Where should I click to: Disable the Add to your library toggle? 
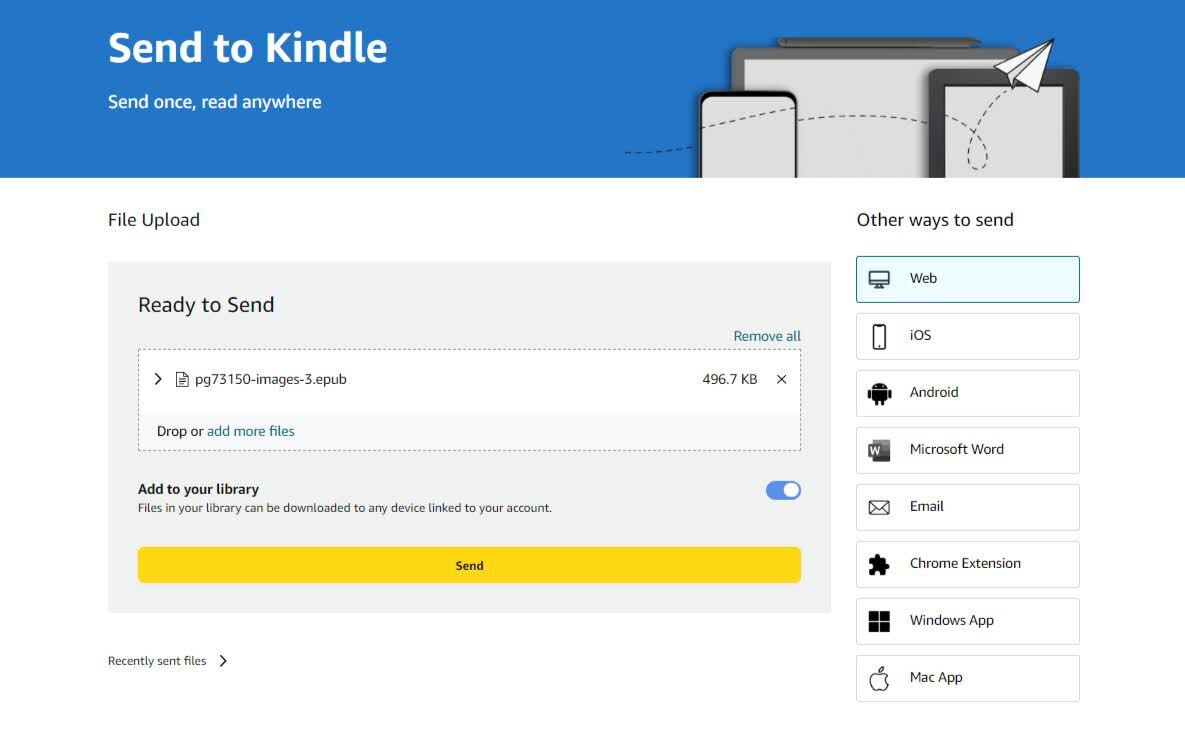[x=783, y=490]
